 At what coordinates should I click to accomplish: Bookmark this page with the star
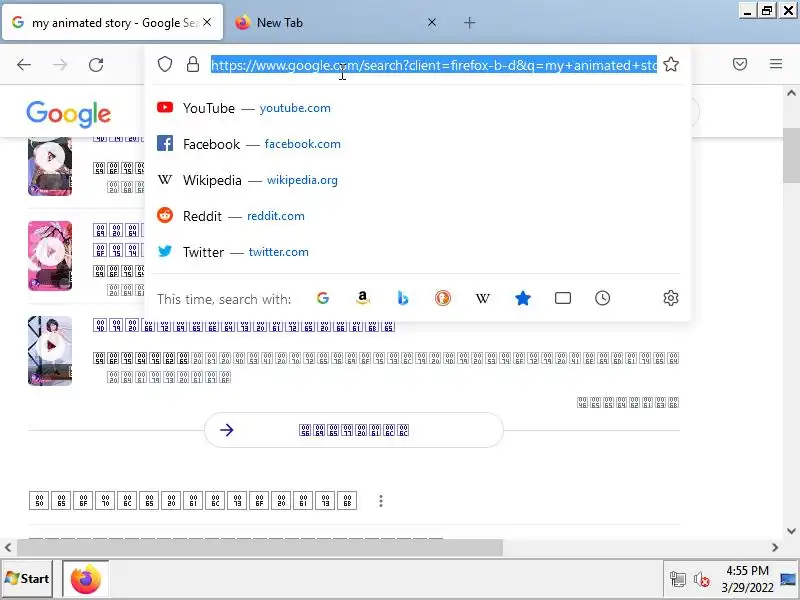tap(671, 65)
